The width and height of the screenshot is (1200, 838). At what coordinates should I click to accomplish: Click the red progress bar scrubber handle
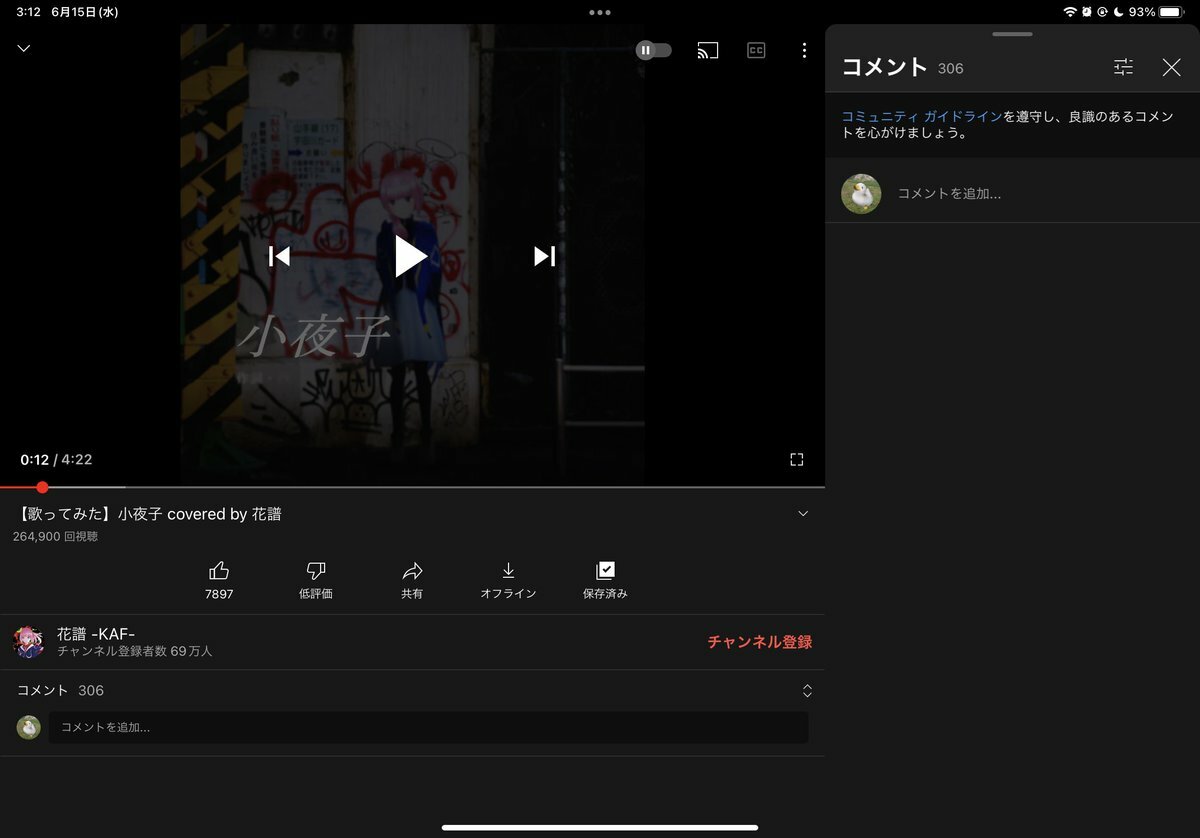42,487
